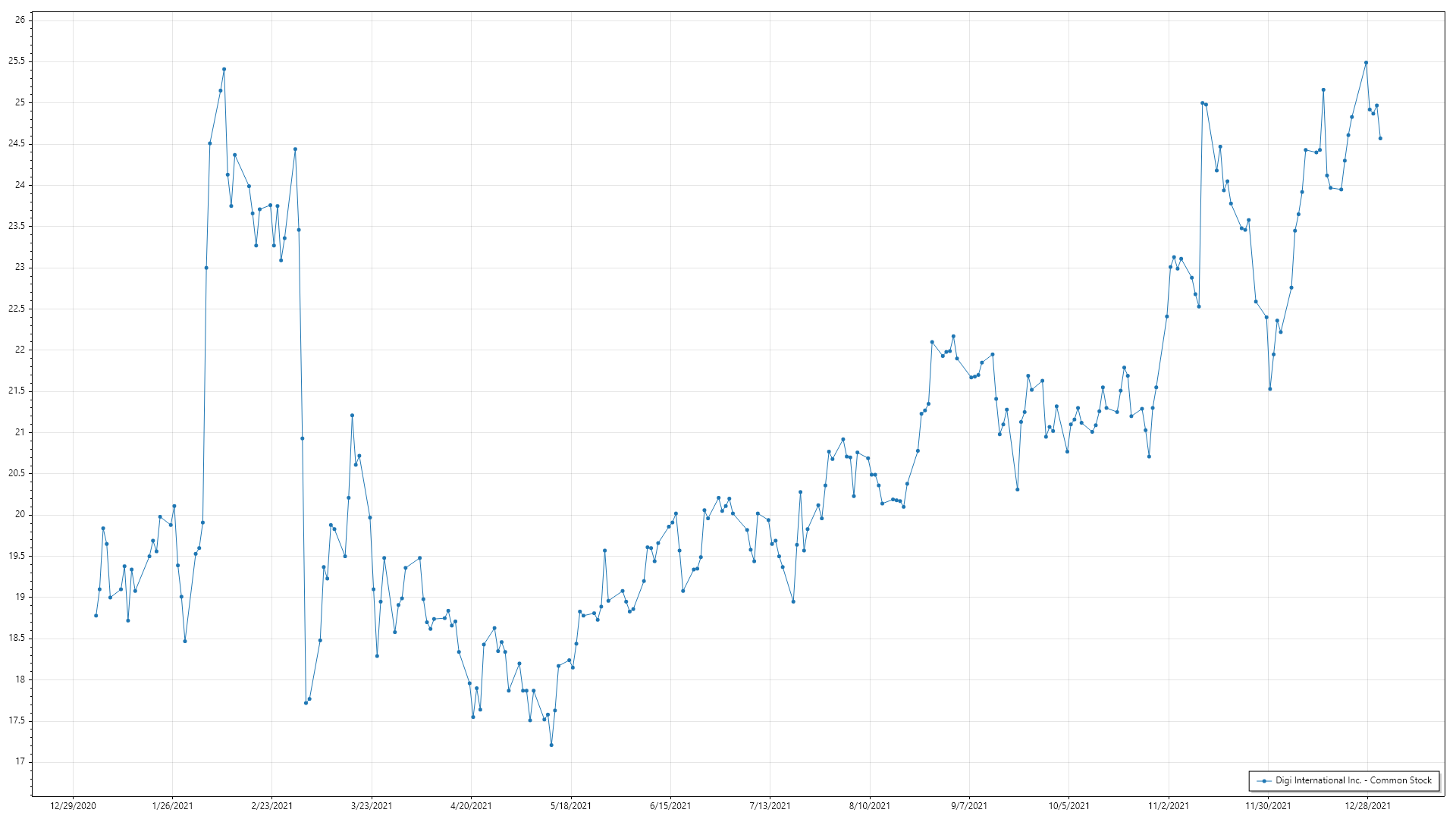Click the February peak data point above 25
Viewport: 1456px width, 819px height.
[x=224, y=69]
